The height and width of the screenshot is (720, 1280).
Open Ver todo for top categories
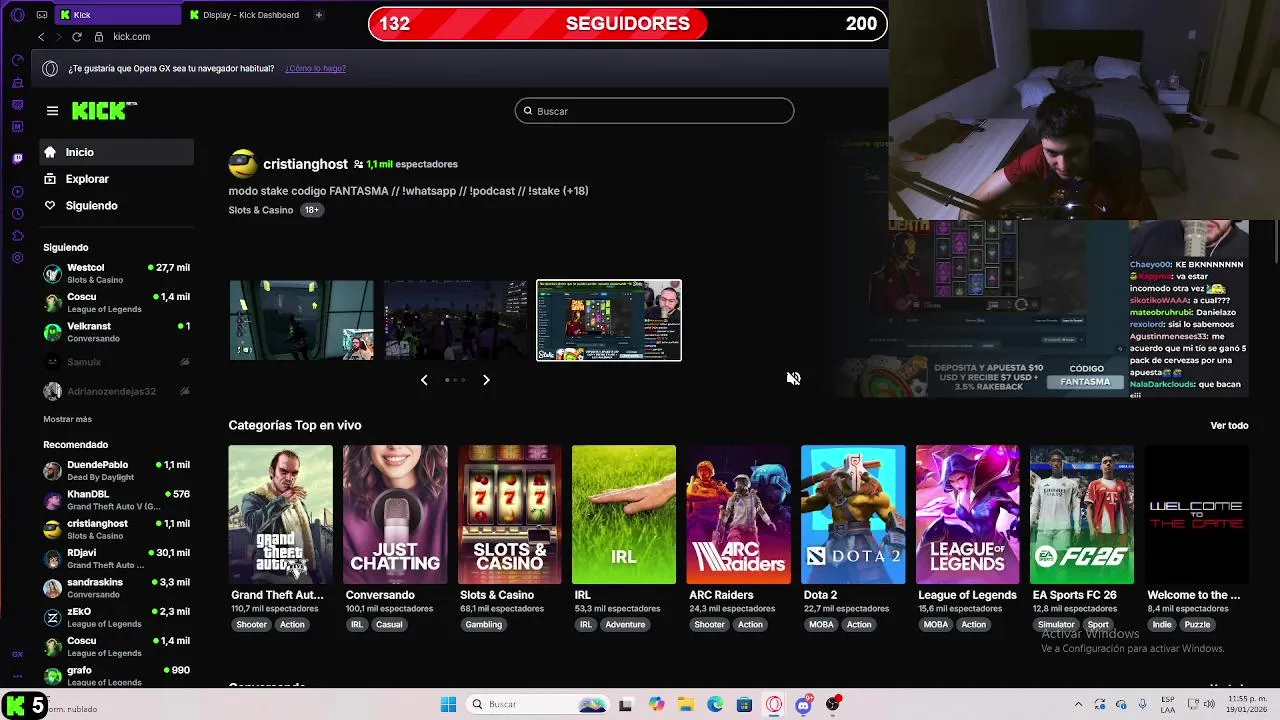(1229, 425)
